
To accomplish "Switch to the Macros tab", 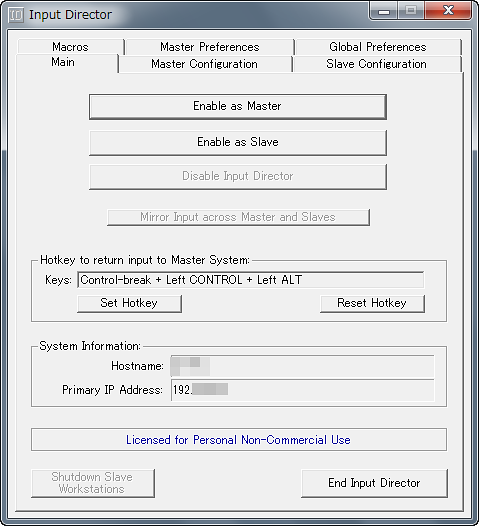I will [70, 47].
